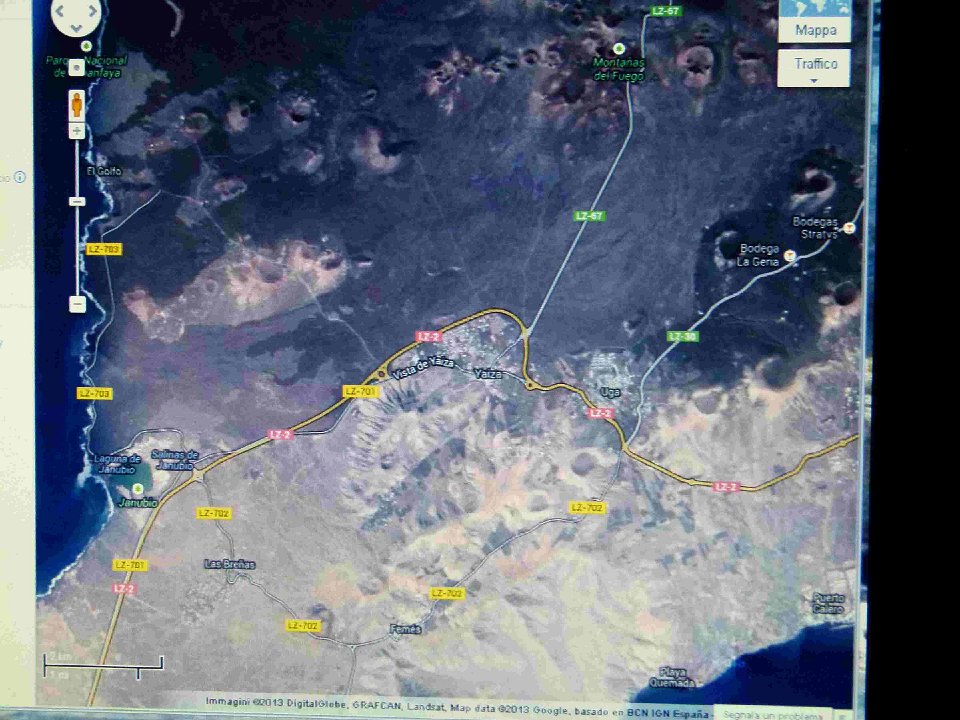Click the El Golfo place label
The width and height of the screenshot is (960, 720).
pyautogui.click(x=104, y=171)
